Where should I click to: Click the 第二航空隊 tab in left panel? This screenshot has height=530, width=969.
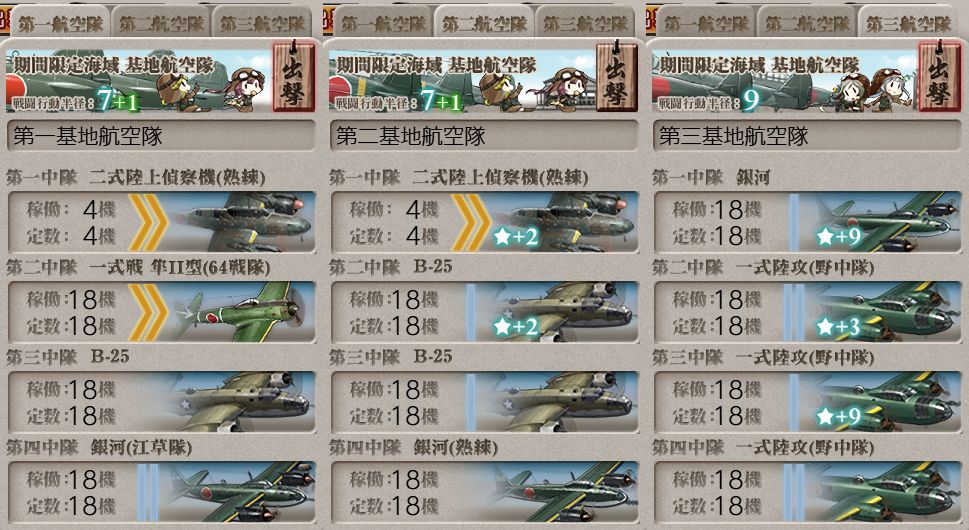click(161, 23)
